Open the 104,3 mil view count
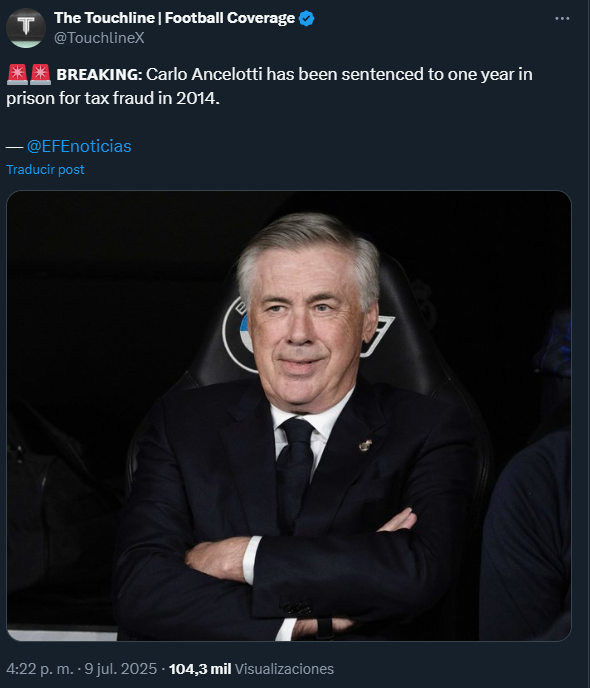The width and height of the screenshot is (590, 688). [x=200, y=669]
